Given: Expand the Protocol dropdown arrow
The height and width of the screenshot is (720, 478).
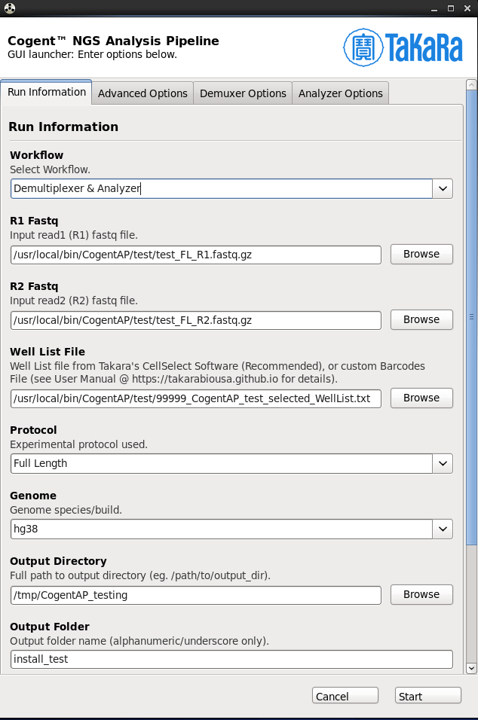Looking at the screenshot, I should pos(443,464).
